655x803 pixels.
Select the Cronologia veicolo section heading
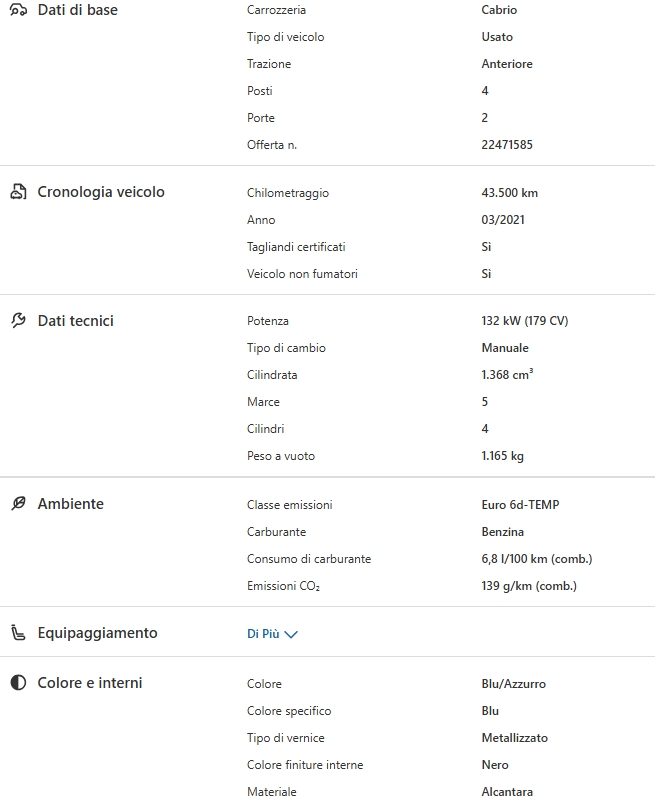(101, 192)
